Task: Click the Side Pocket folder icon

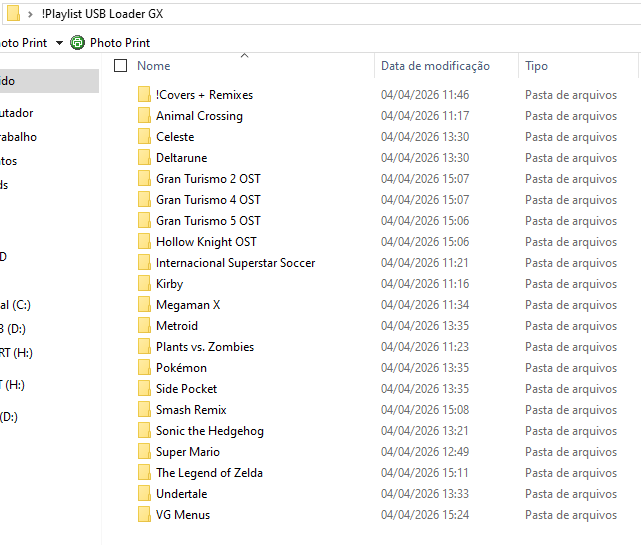Action: click(x=144, y=388)
